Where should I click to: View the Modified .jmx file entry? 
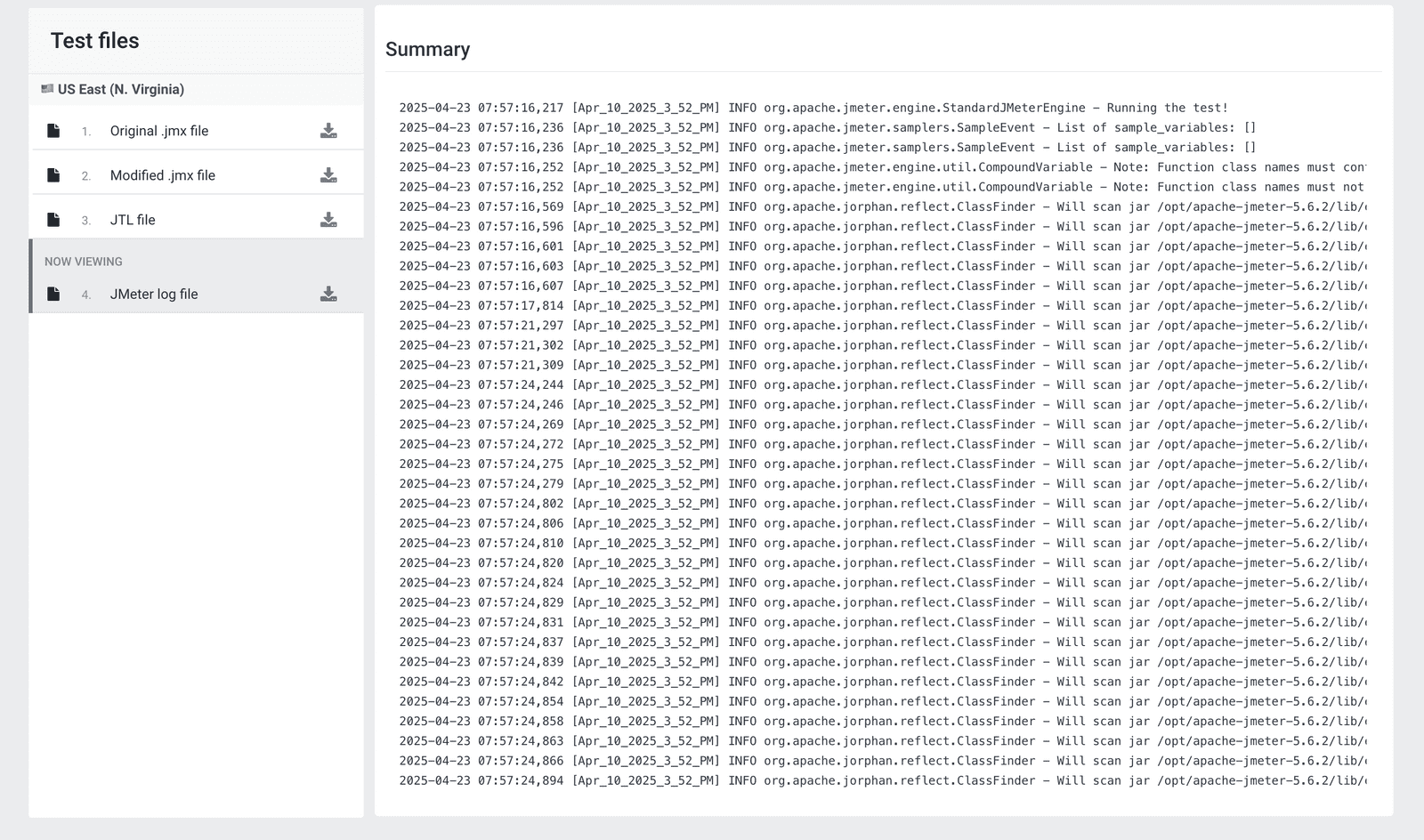163,175
